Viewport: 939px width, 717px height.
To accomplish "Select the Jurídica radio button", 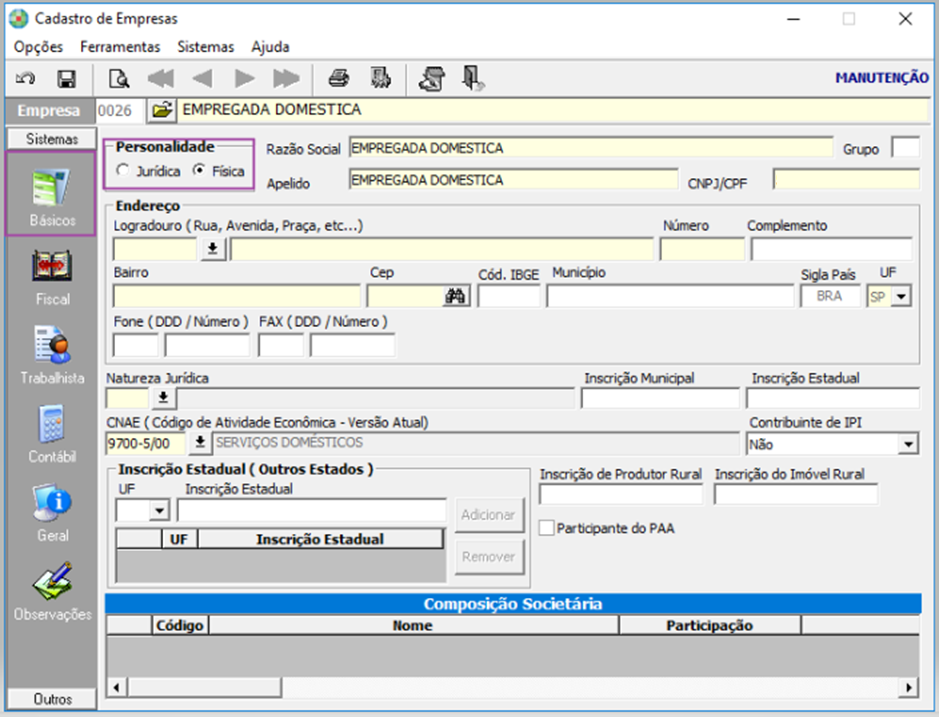I will click(x=123, y=170).
